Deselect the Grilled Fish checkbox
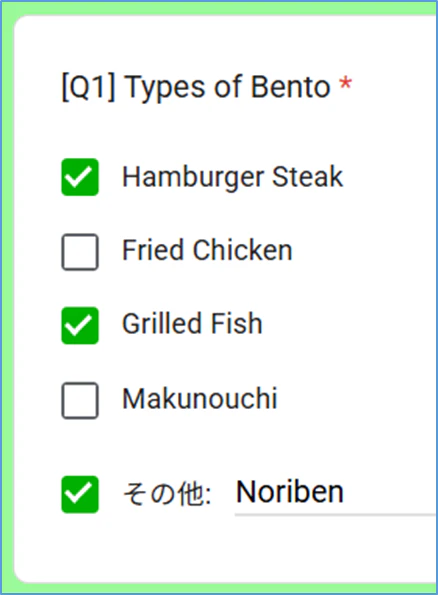This screenshot has height=595, width=438. click(x=80, y=326)
